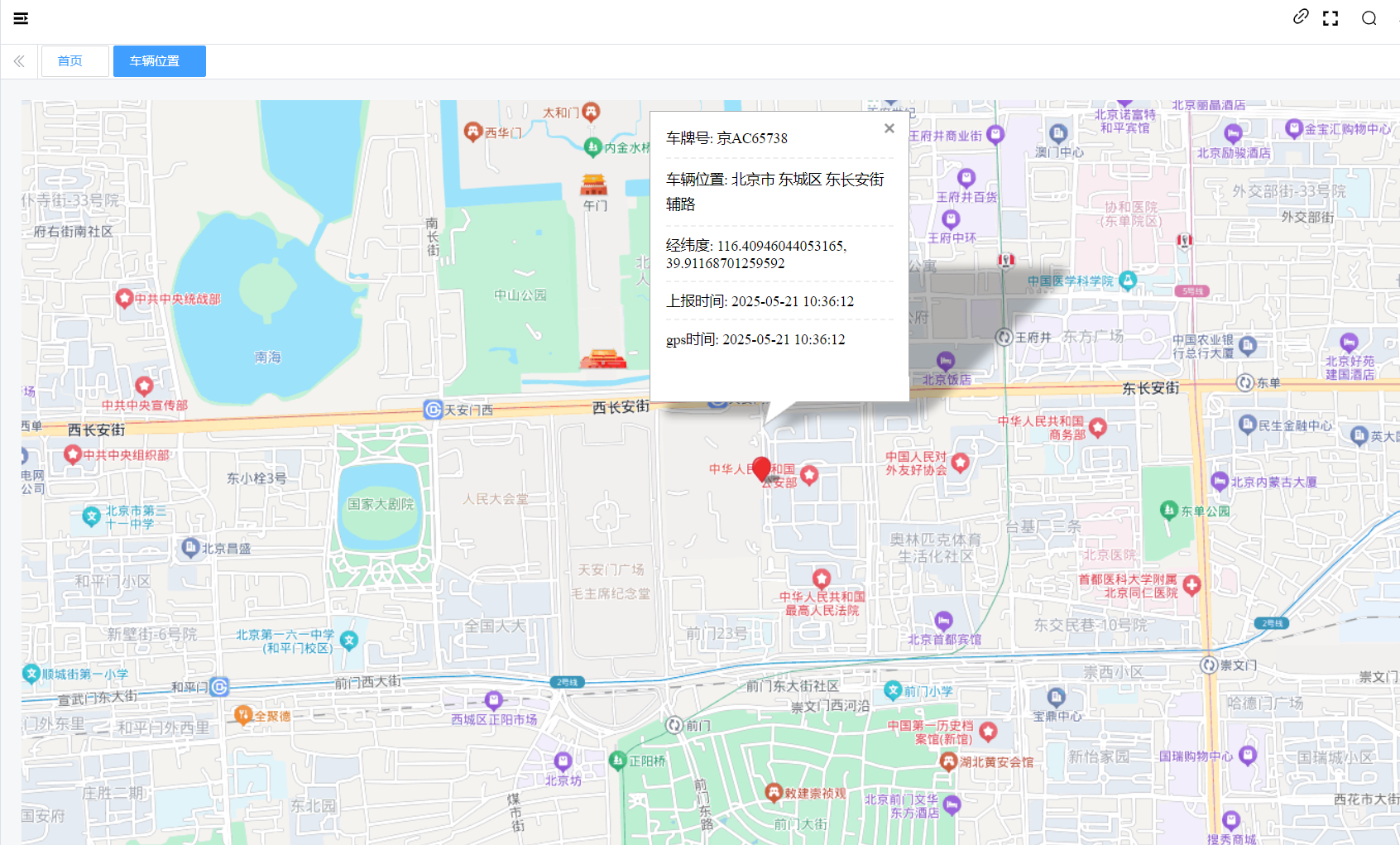Click the 救建崇祯观 marker icon

click(774, 793)
